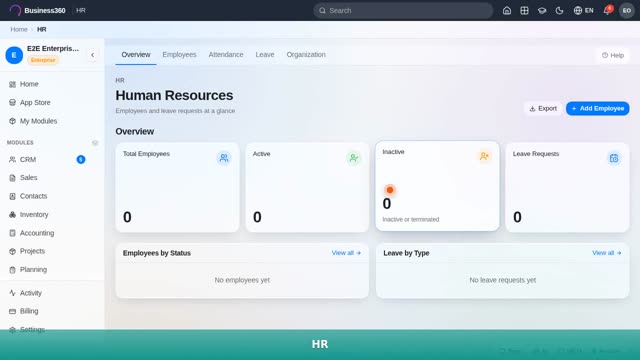The height and width of the screenshot is (360, 640).
Task: Open the Total Employees card
Action: [177, 188]
